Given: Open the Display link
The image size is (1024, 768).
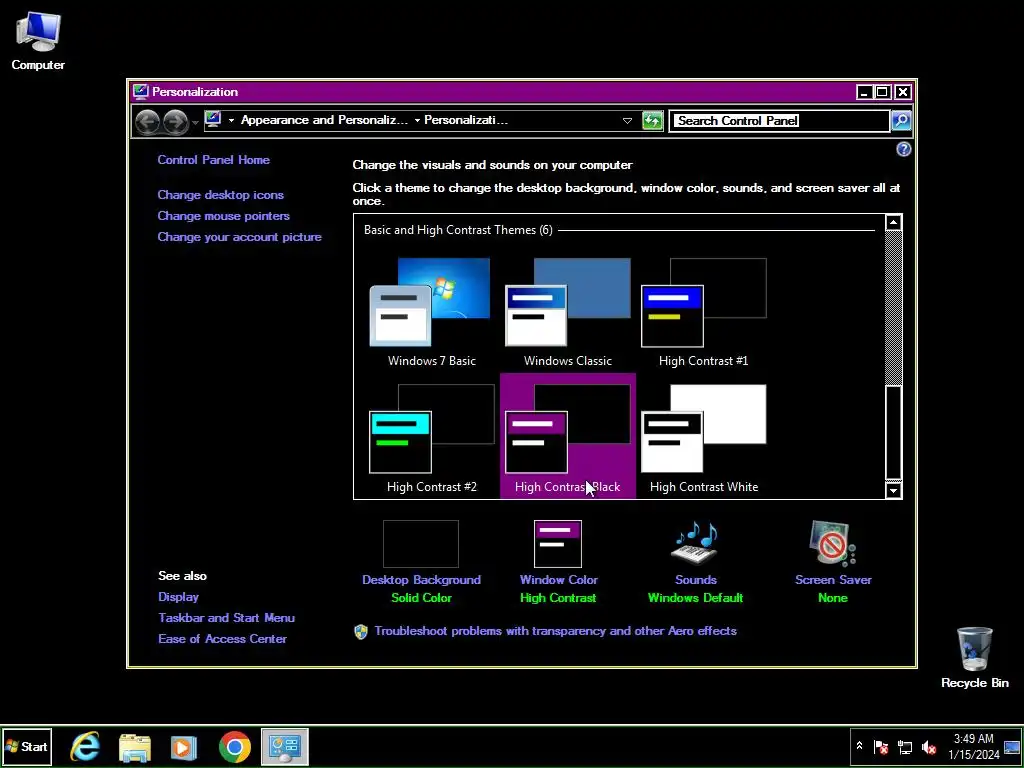Looking at the screenshot, I should click(x=178, y=597).
